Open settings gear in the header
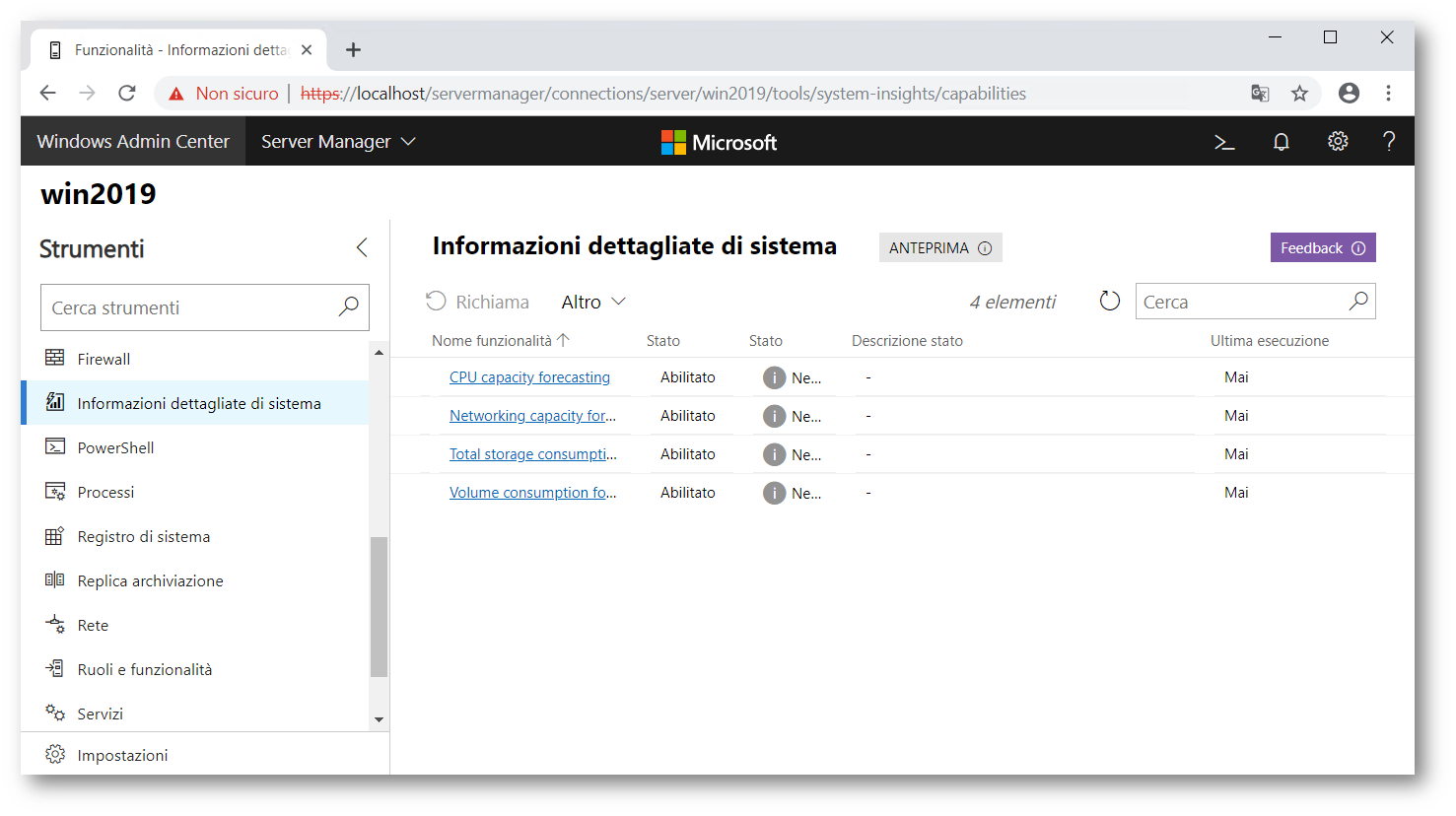The height and width of the screenshot is (816, 1456). coord(1337,142)
